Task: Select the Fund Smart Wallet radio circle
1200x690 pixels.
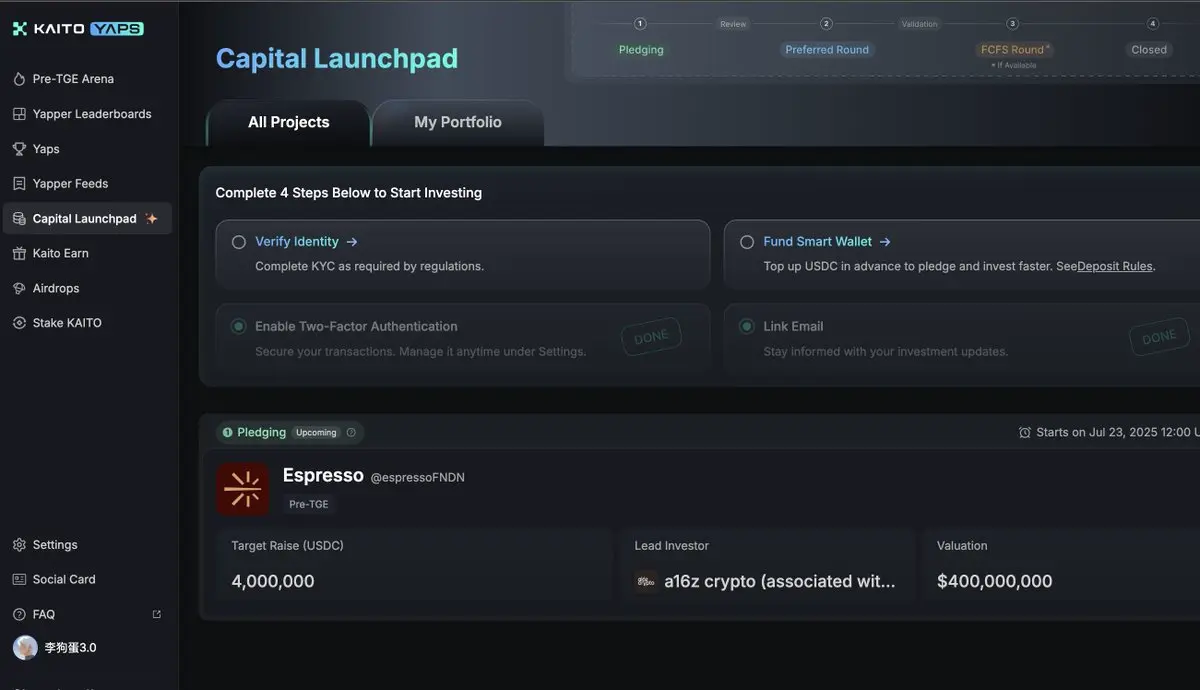Action: click(x=747, y=242)
